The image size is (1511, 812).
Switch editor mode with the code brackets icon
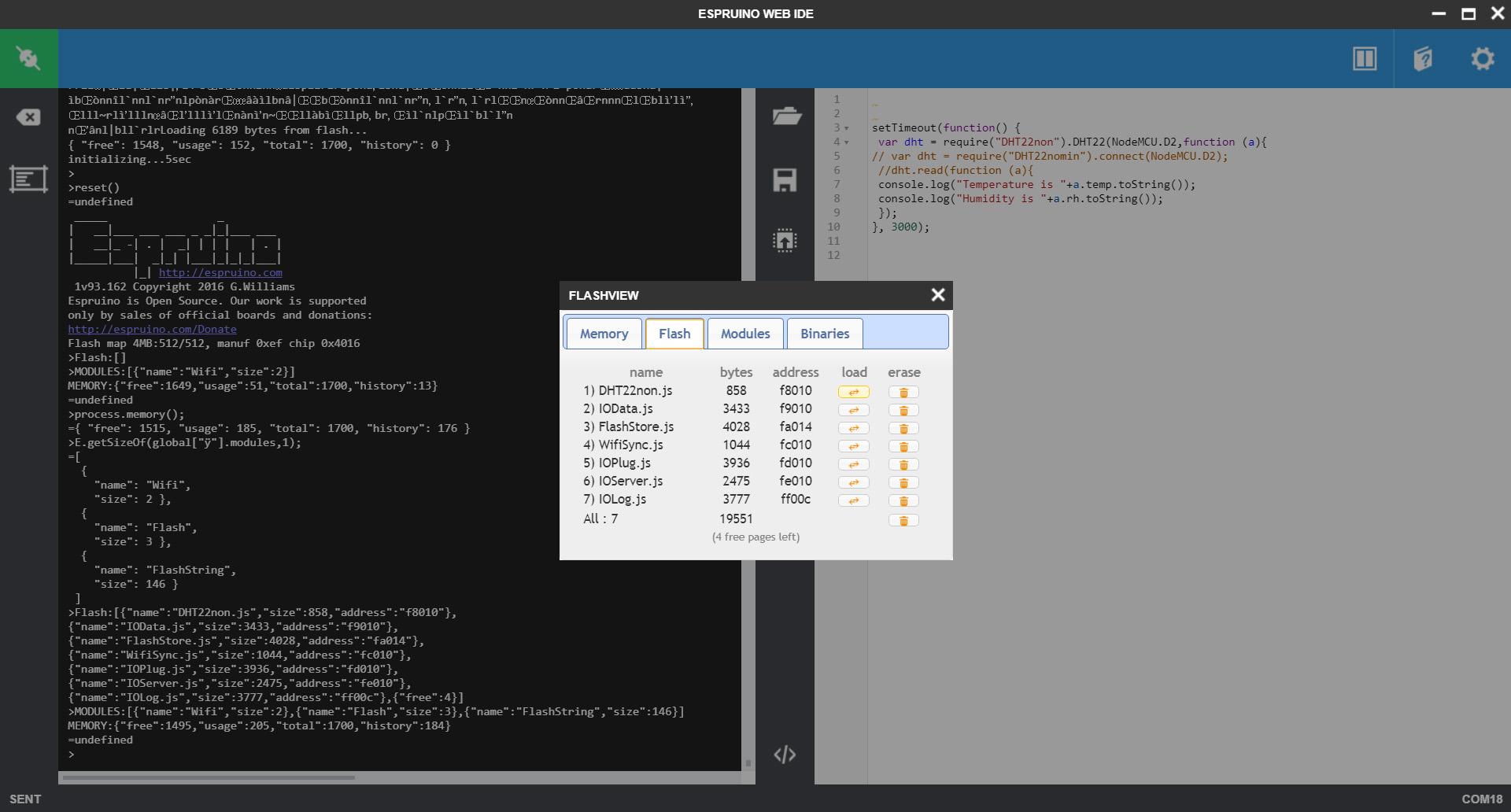point(785,755)
